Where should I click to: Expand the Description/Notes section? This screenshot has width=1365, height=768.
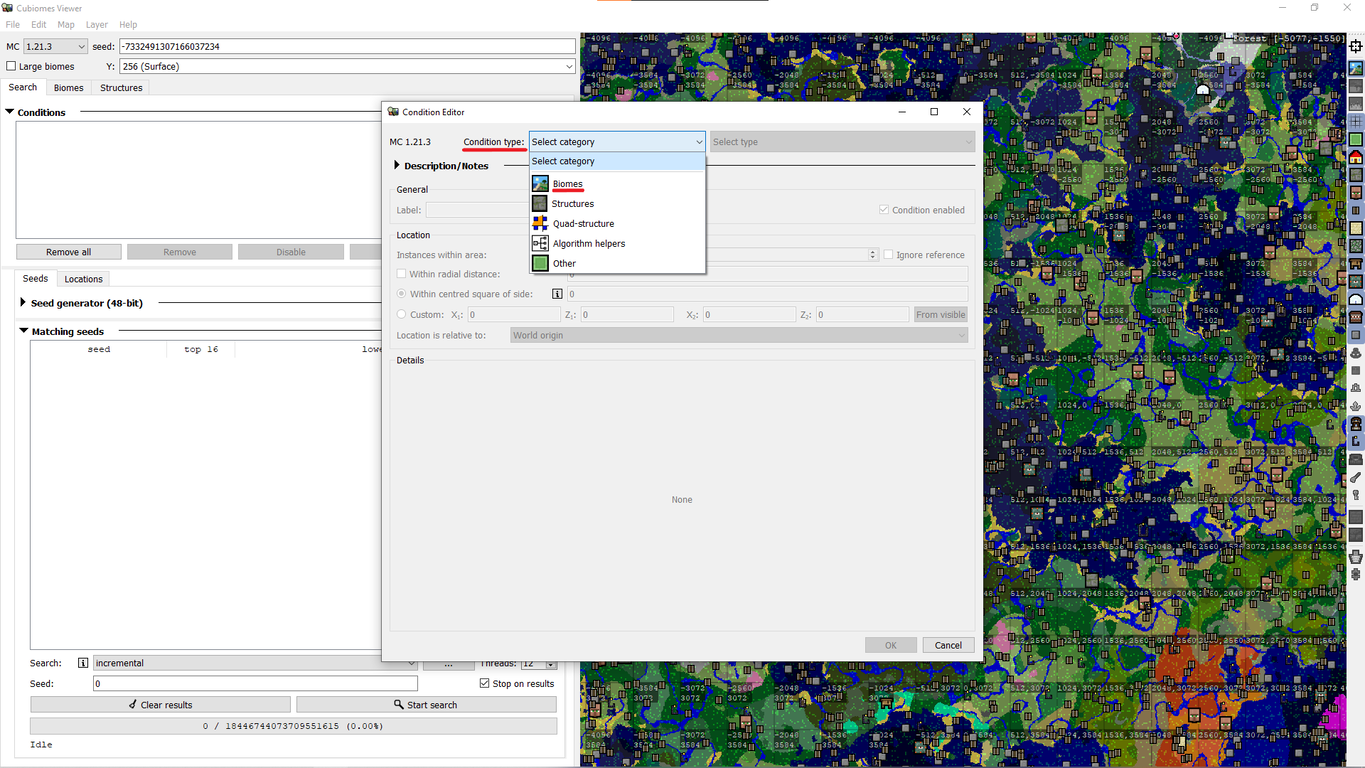397,166
